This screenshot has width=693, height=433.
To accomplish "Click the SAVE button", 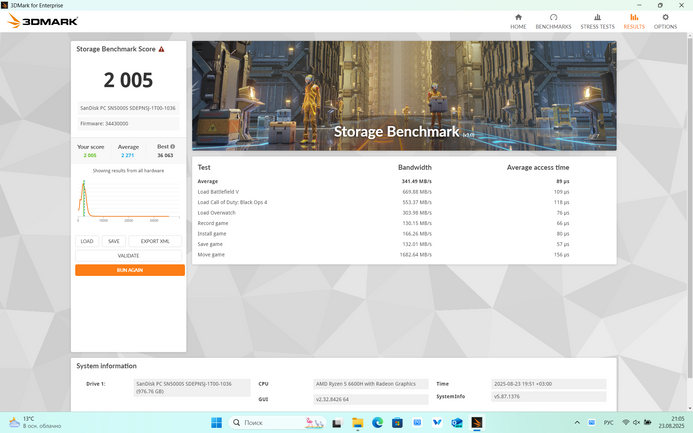I will coord(114,241).
